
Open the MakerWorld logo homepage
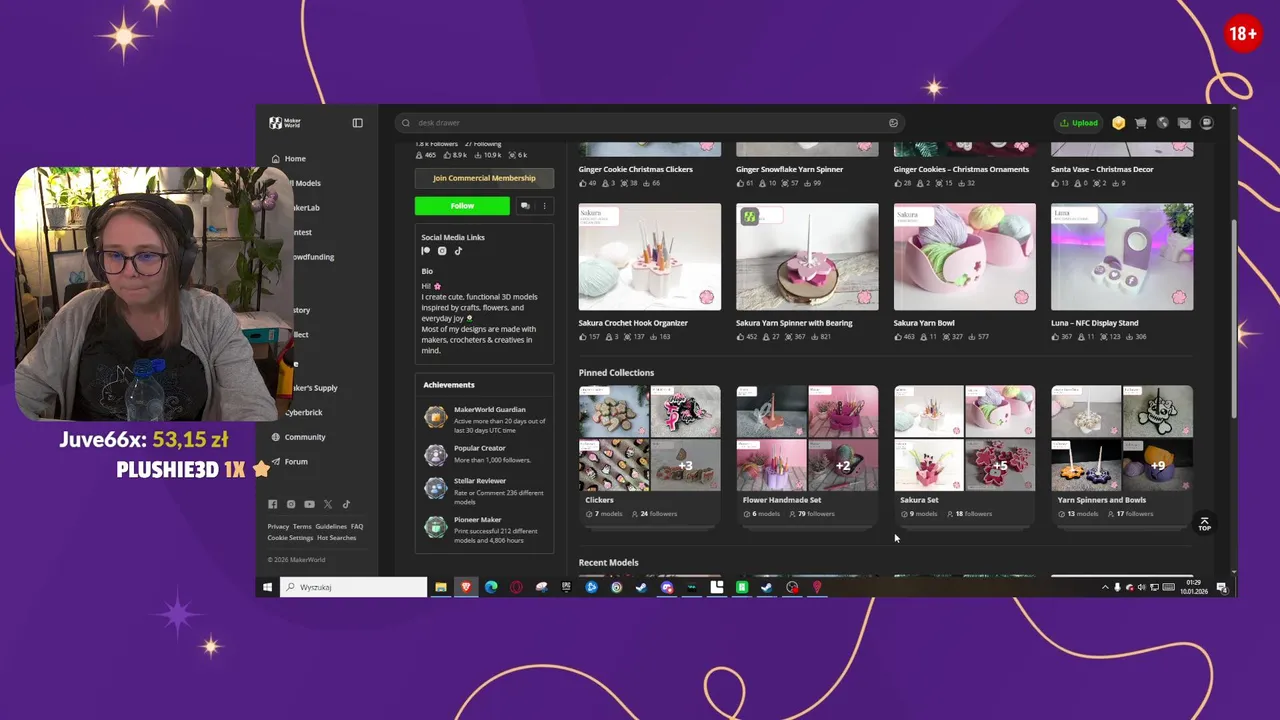[285, 123]
